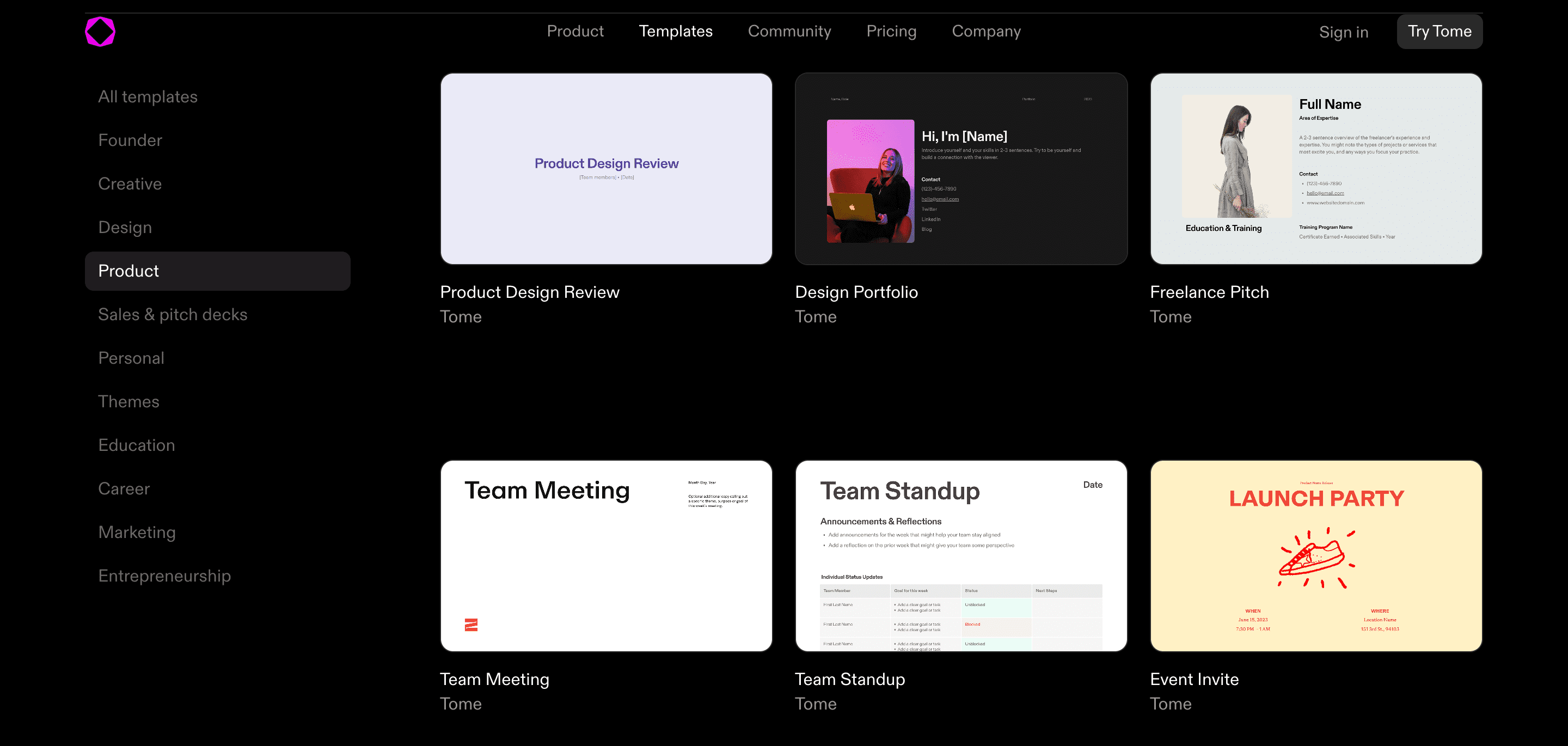Browse the Creative category
The height and width of the screenshot is (746, 1568).
pyautogui.click(x=129, y=184)
